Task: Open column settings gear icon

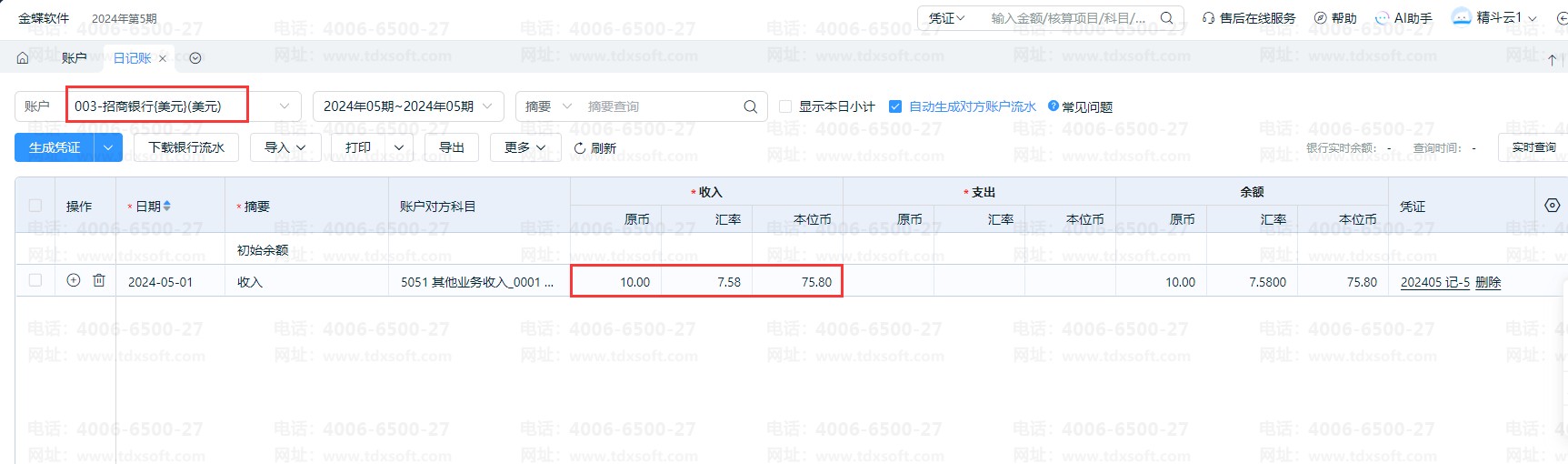Action: click(1552, 206)
